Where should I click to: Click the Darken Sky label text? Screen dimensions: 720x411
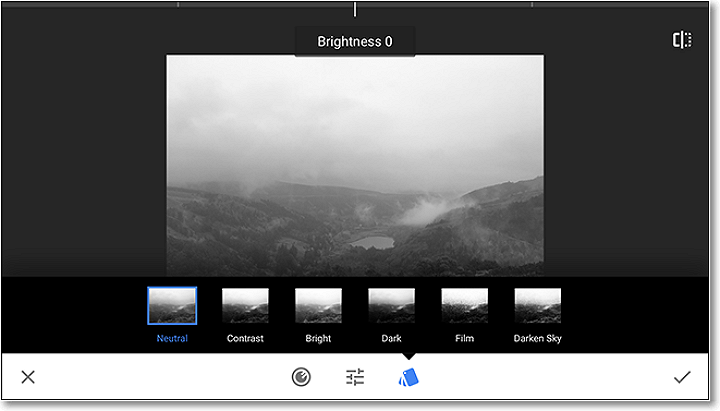(538, 338)
